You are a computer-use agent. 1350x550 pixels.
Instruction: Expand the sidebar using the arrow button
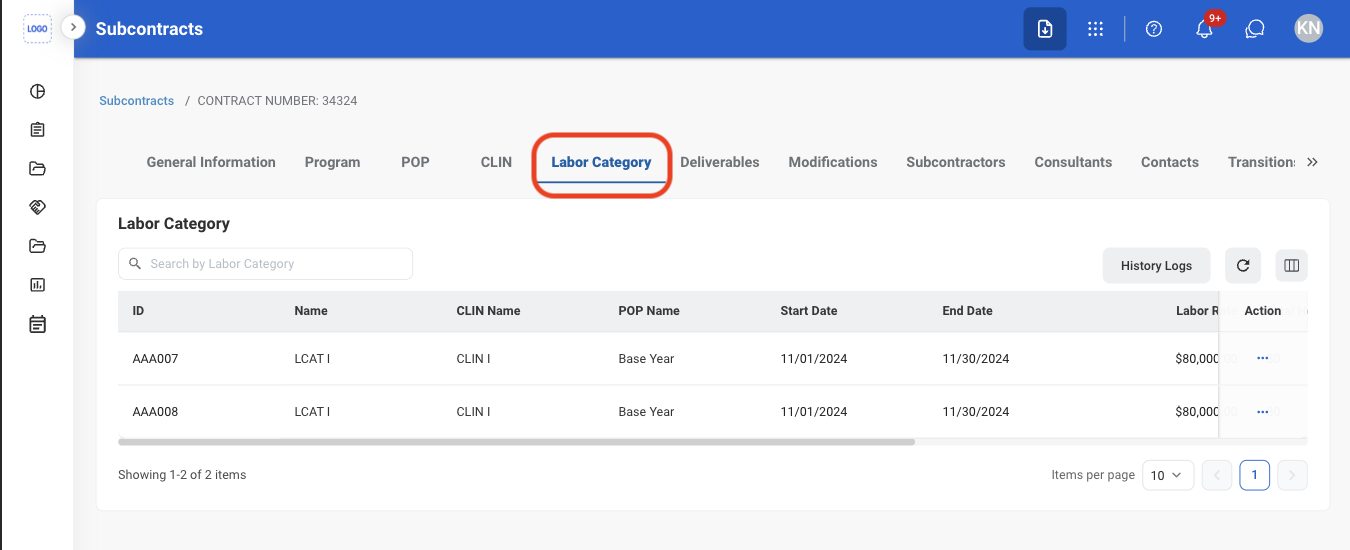pos(73,27)
